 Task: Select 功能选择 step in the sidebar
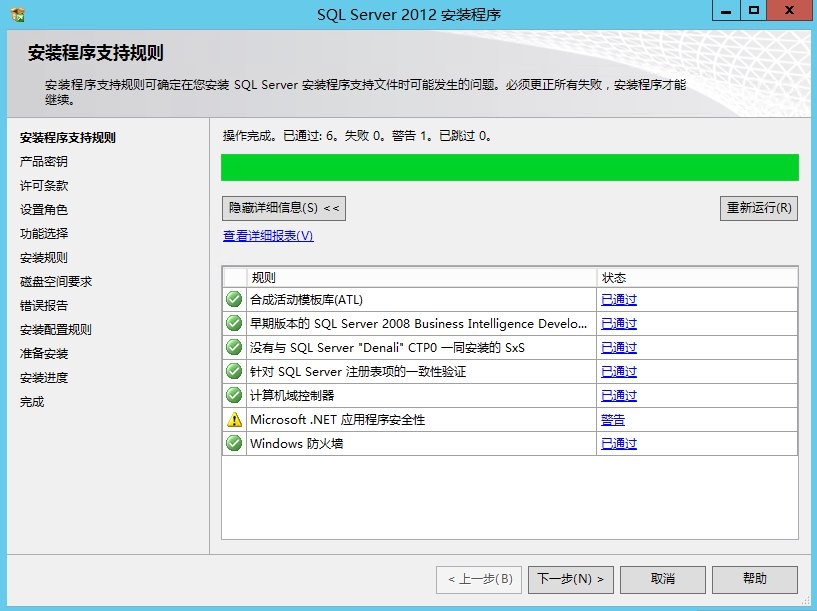(x=44, y=233)
